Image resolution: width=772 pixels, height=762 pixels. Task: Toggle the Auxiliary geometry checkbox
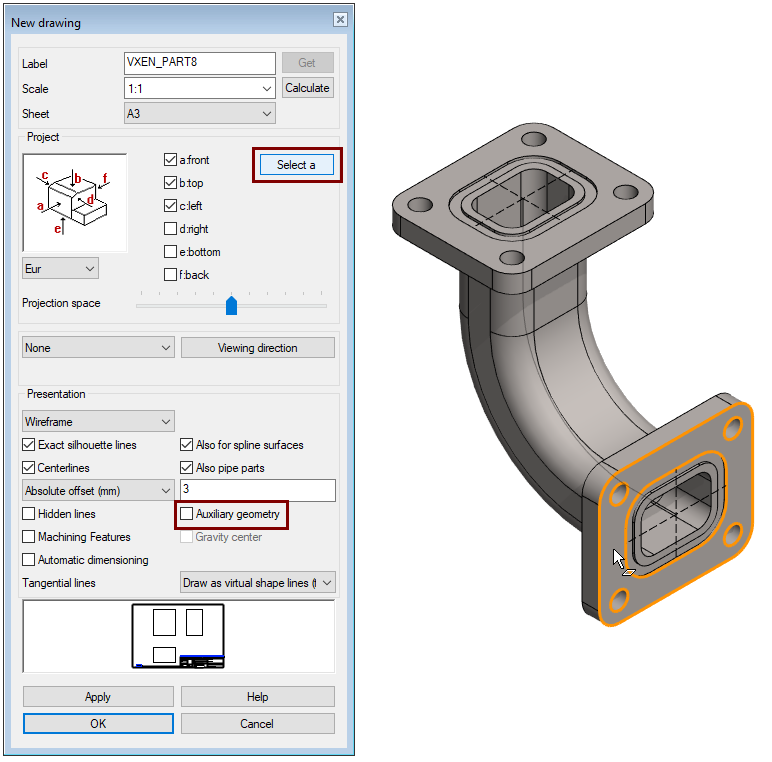tap(186, 514)
